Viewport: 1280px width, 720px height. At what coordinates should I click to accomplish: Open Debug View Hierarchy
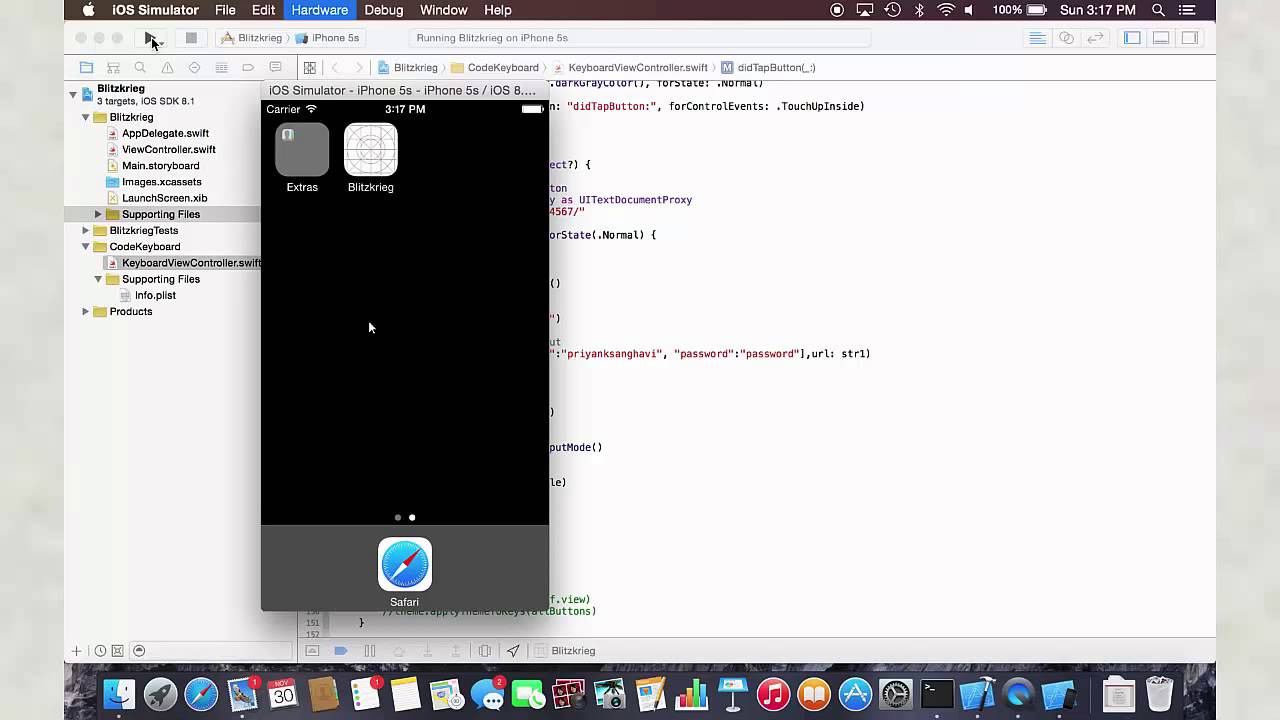pyautogui.click(x=484, y=651)
